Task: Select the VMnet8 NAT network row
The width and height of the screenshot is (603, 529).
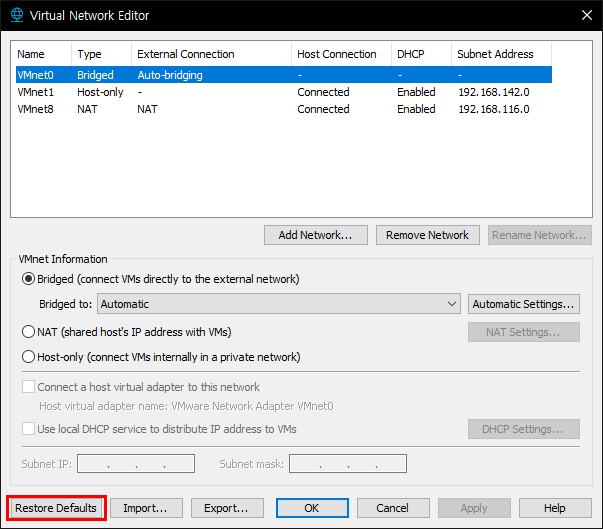Action: [x=284, y=109]
